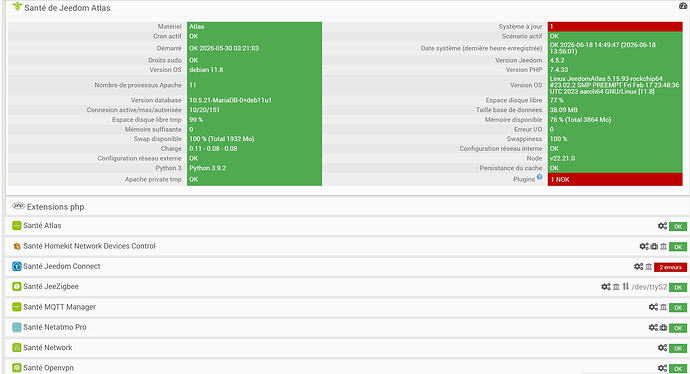This screenshot has height=374, width=690.
Task: Open gears configuration icon on Santé Openvpn row
Action: pyautogui.click(x=662, y=368)
